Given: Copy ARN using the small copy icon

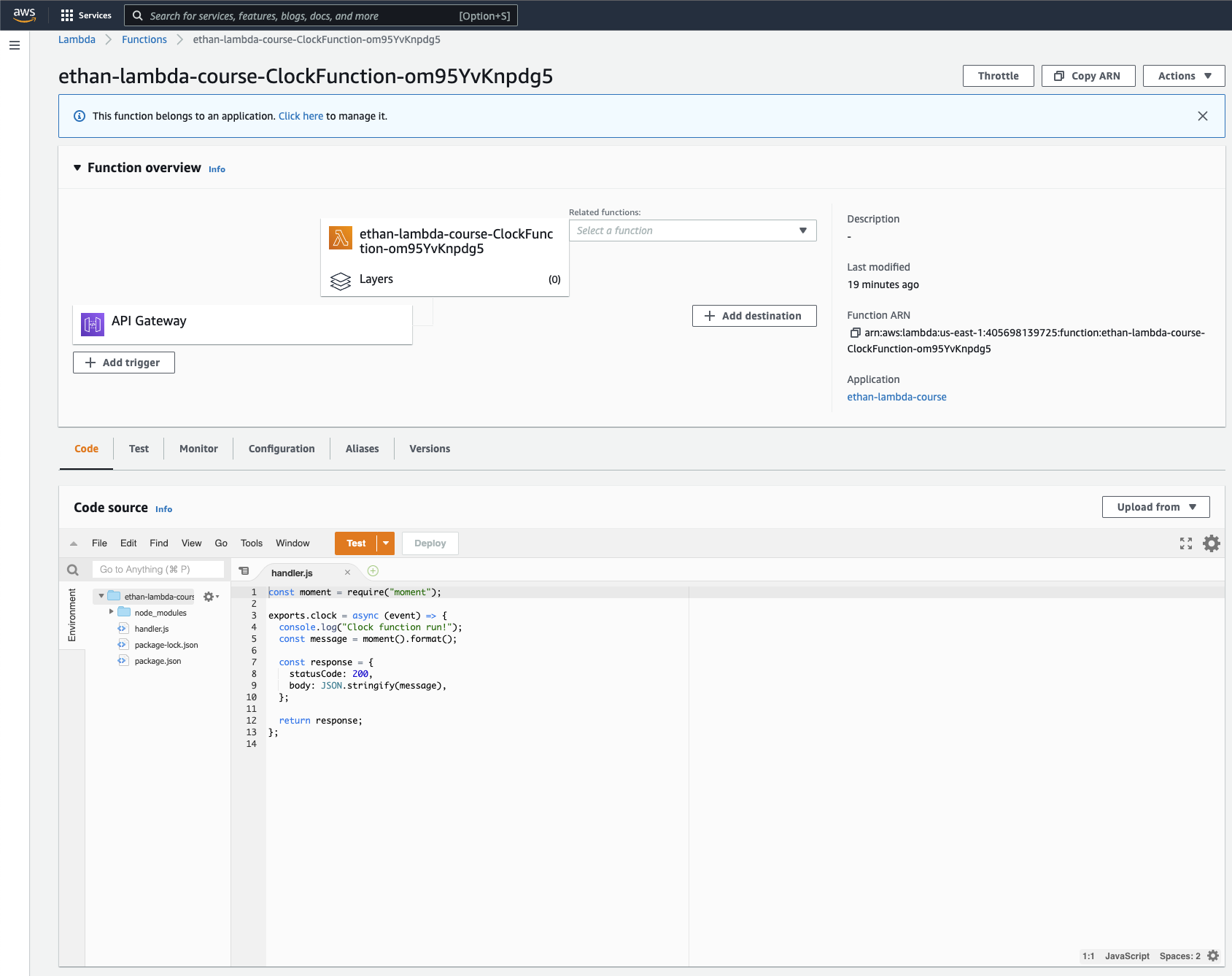Looking at the screenshot, I should [855, 333].
